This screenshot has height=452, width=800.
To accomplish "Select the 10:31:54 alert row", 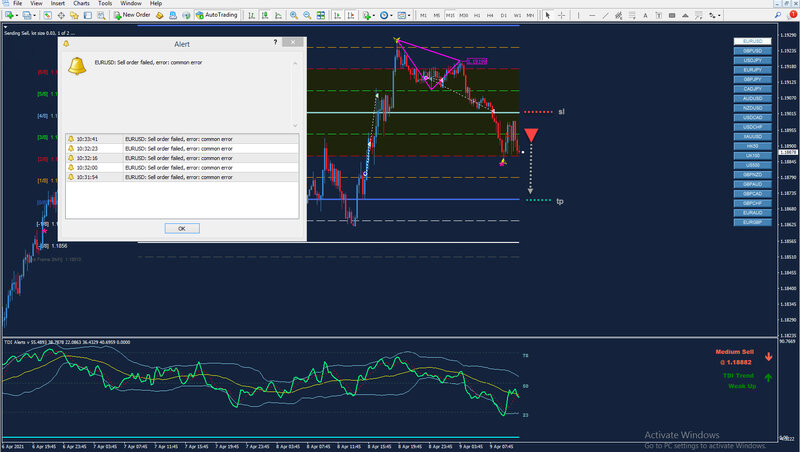I will (182, 177).
